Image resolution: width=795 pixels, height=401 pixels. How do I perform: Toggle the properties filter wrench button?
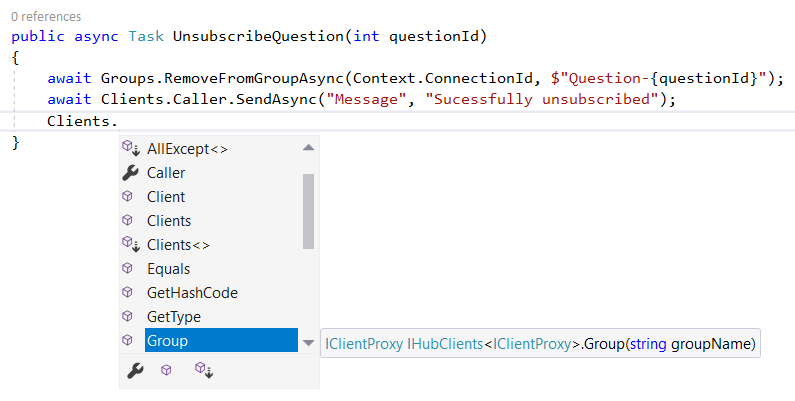[x=134, y=370]
